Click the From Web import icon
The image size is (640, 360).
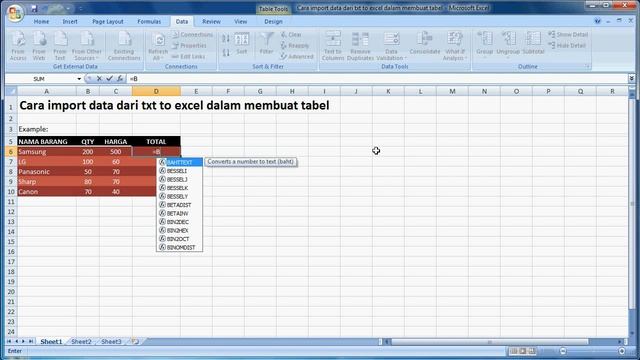pos(39,46)
